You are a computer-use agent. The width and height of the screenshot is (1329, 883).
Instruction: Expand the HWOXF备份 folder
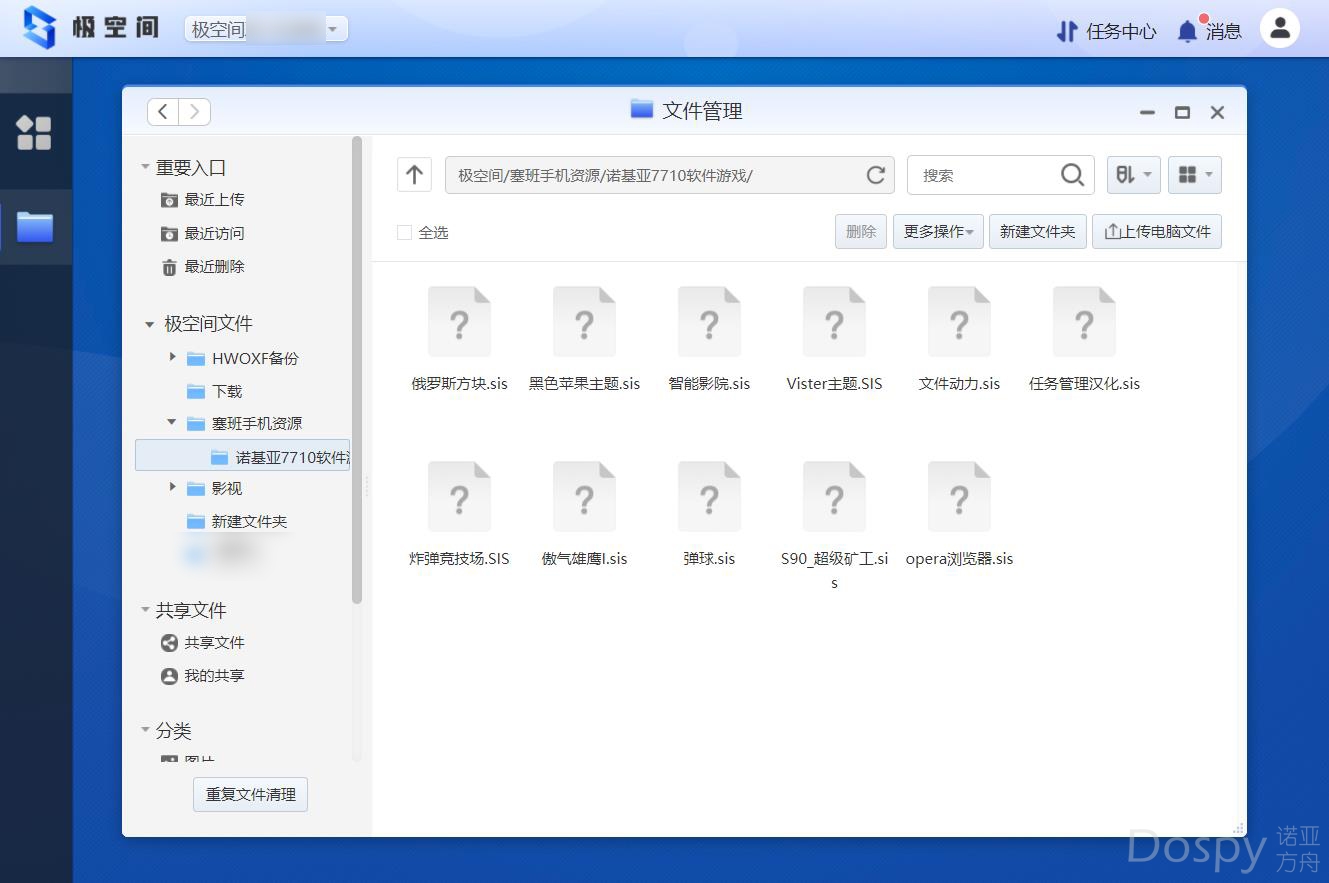pyautogui.click(x=172, y=357)
